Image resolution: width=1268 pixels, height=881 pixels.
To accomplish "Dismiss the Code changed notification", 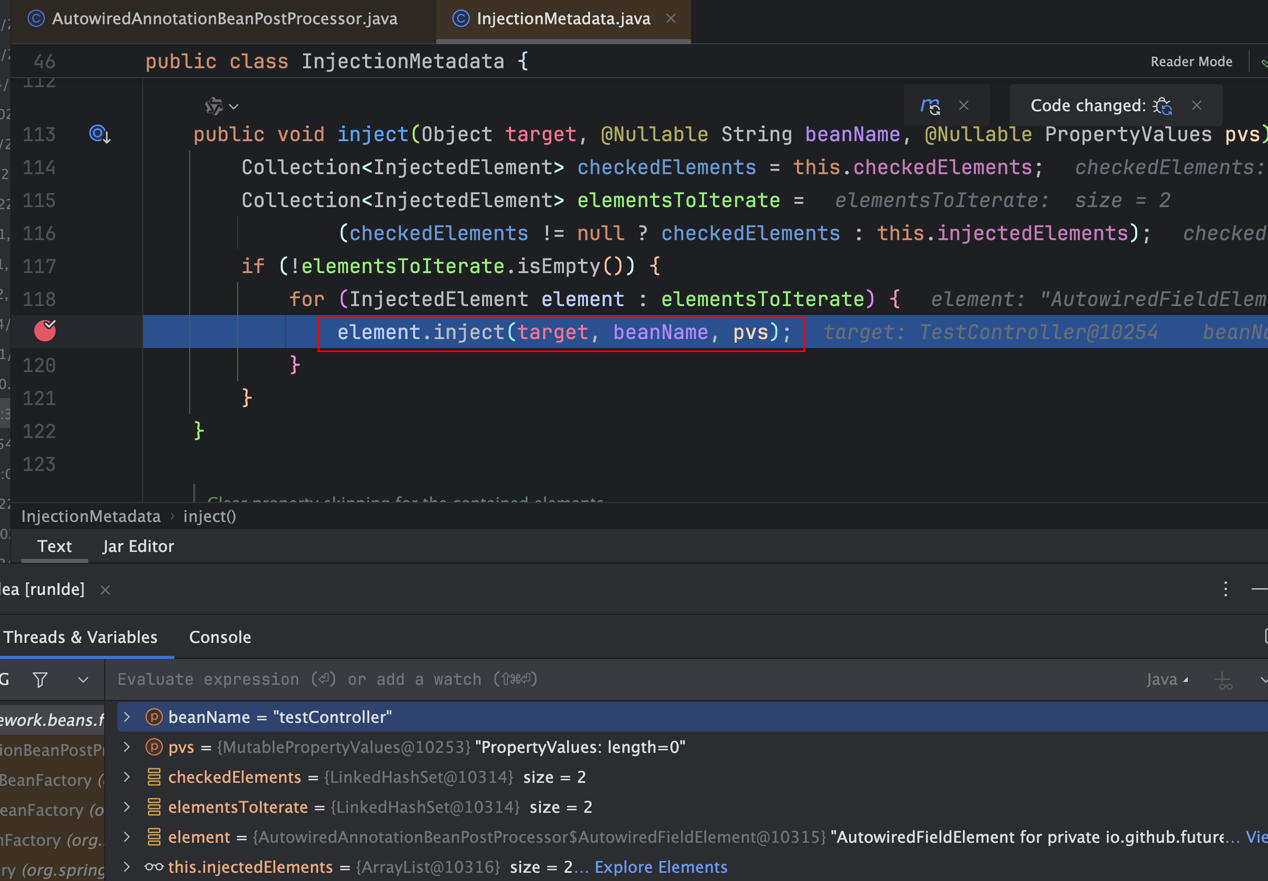I will (x=1197, y=105).
